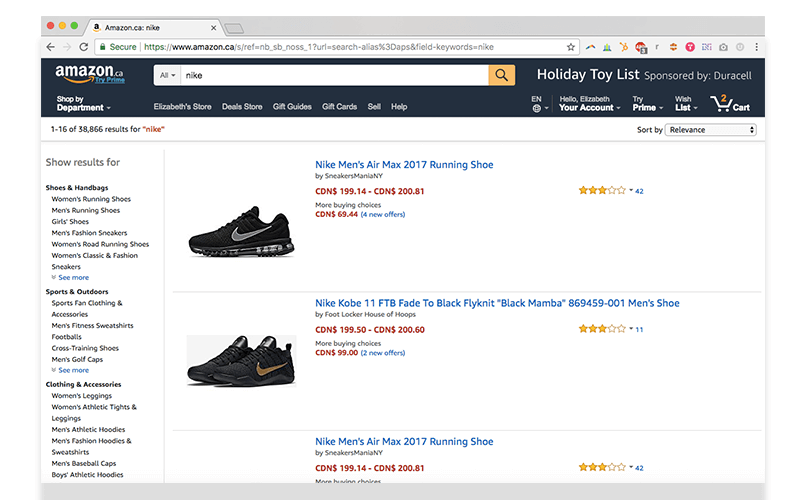
Task: Click the orange search magnifier button
Action: [x=502, y=75]
